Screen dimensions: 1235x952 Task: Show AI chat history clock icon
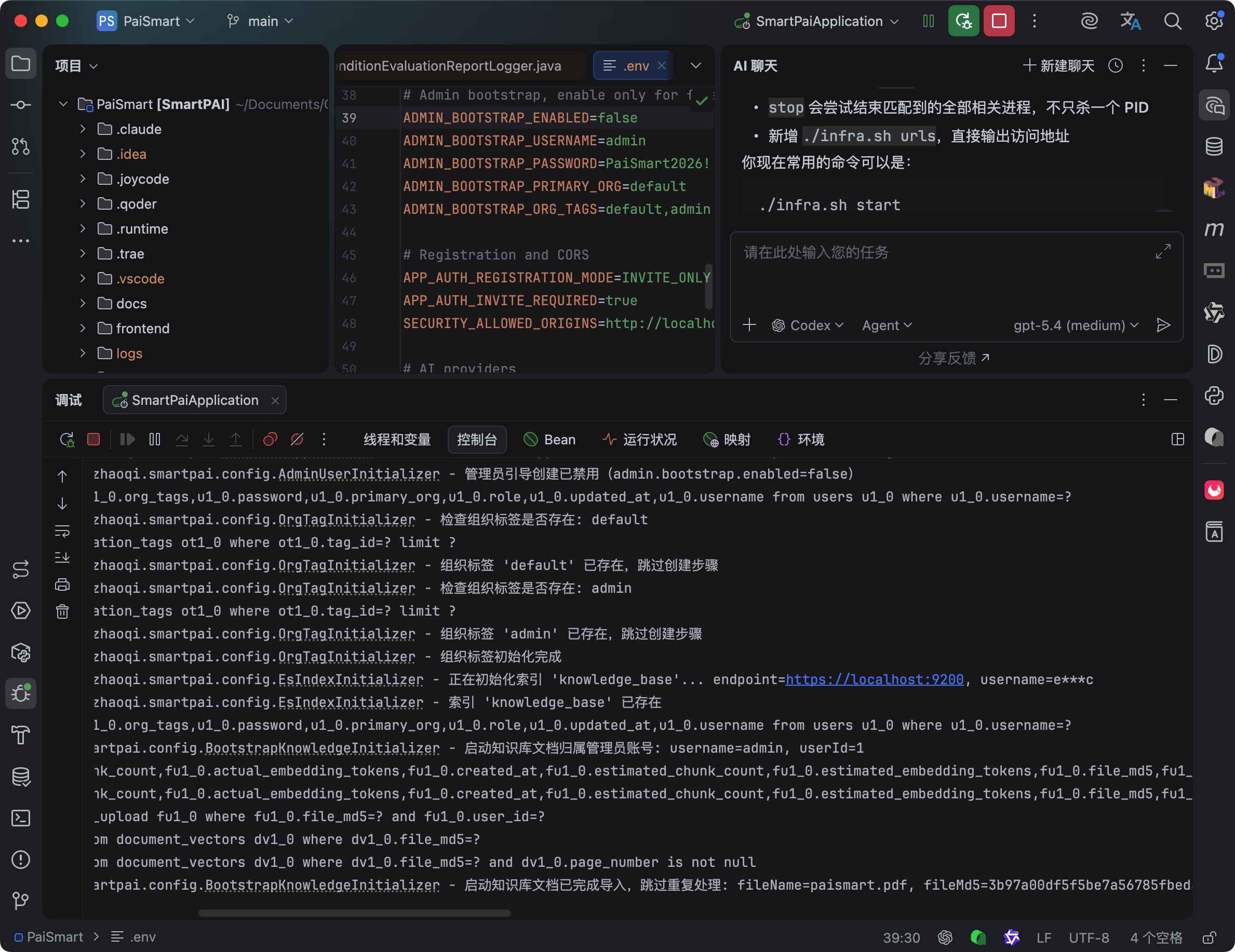coord(1115,65)
